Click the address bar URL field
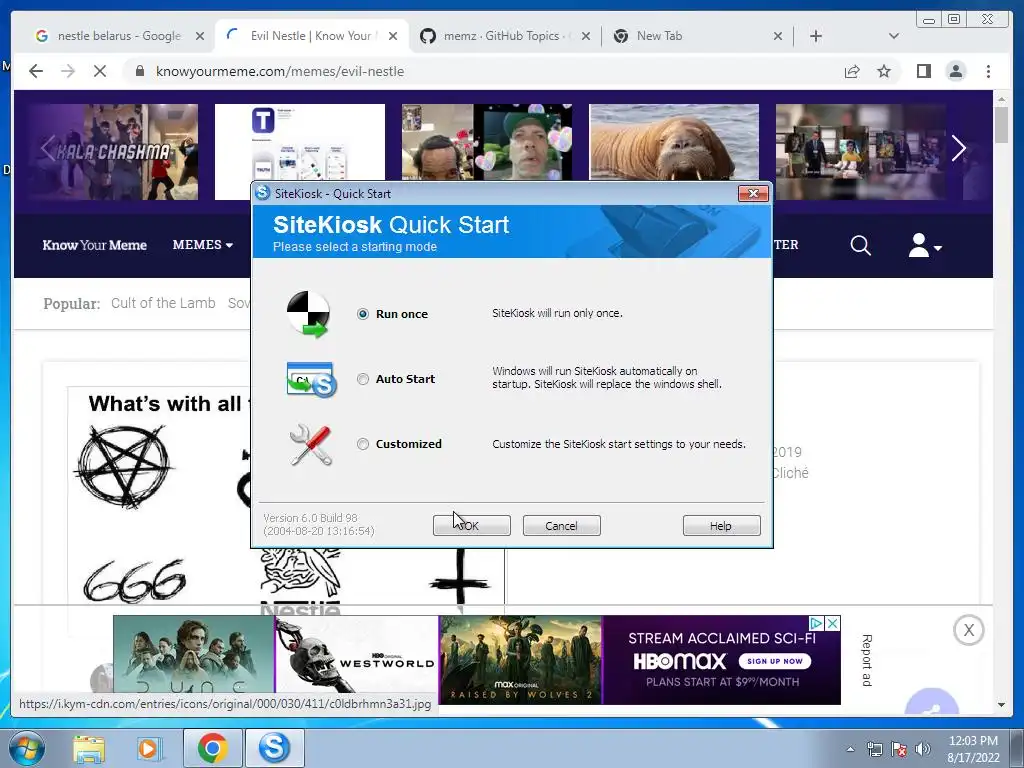Viewport: 1024px width, 768px height. (x=483, y=71)
